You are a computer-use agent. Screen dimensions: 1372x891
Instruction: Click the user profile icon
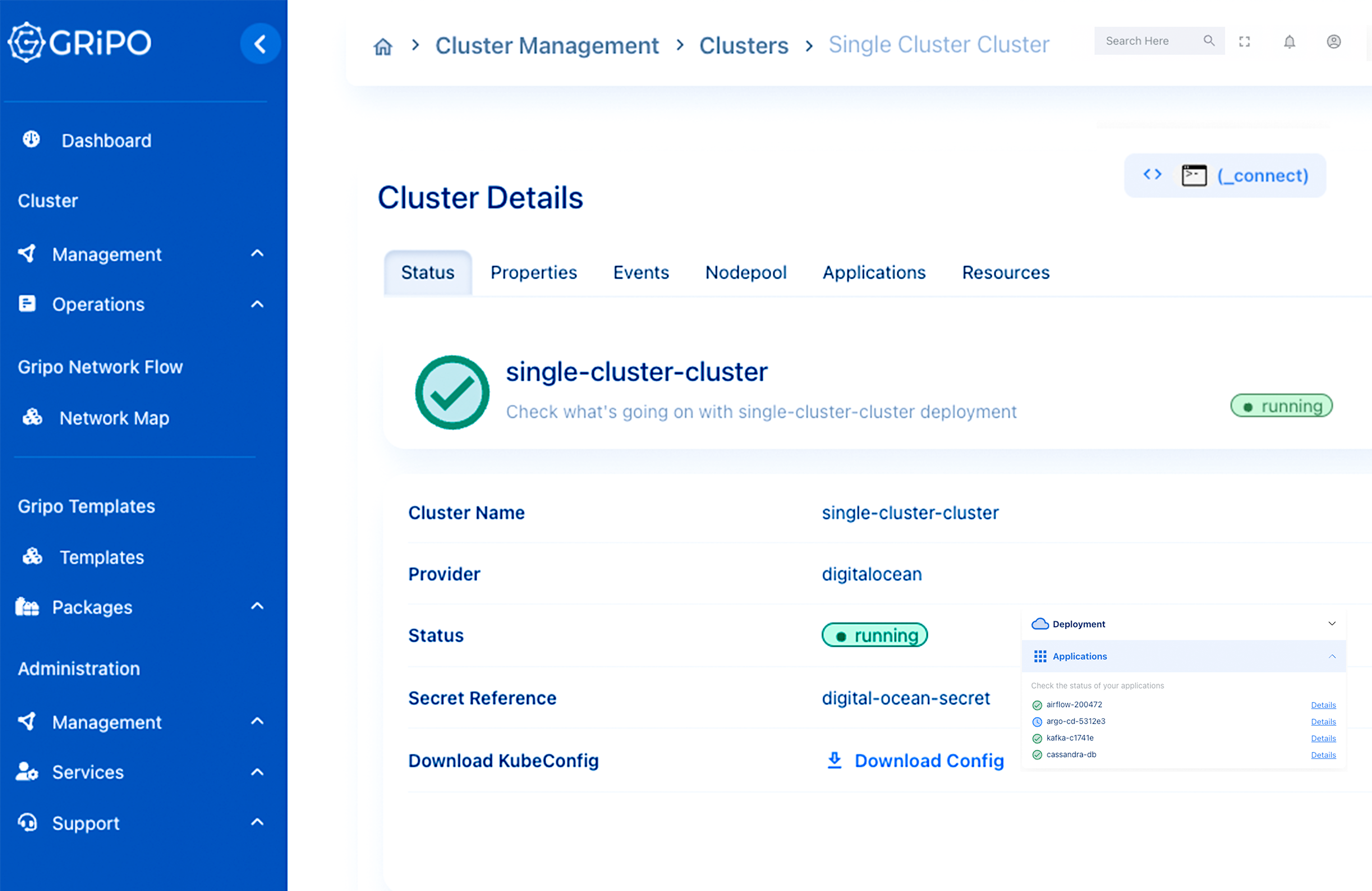click(x=1333, y=42)
